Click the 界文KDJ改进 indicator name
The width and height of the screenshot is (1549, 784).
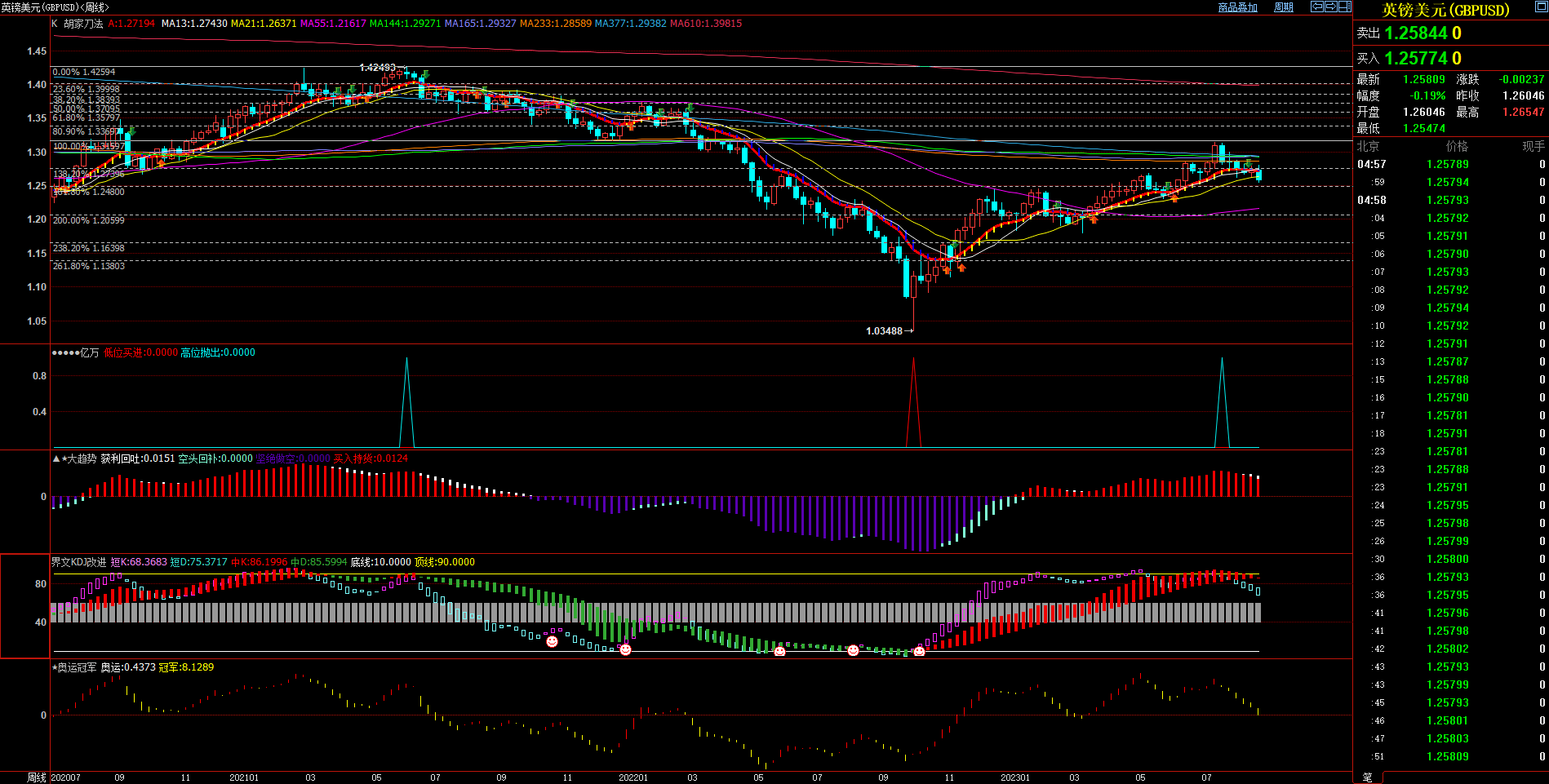(x=79, y=562)
